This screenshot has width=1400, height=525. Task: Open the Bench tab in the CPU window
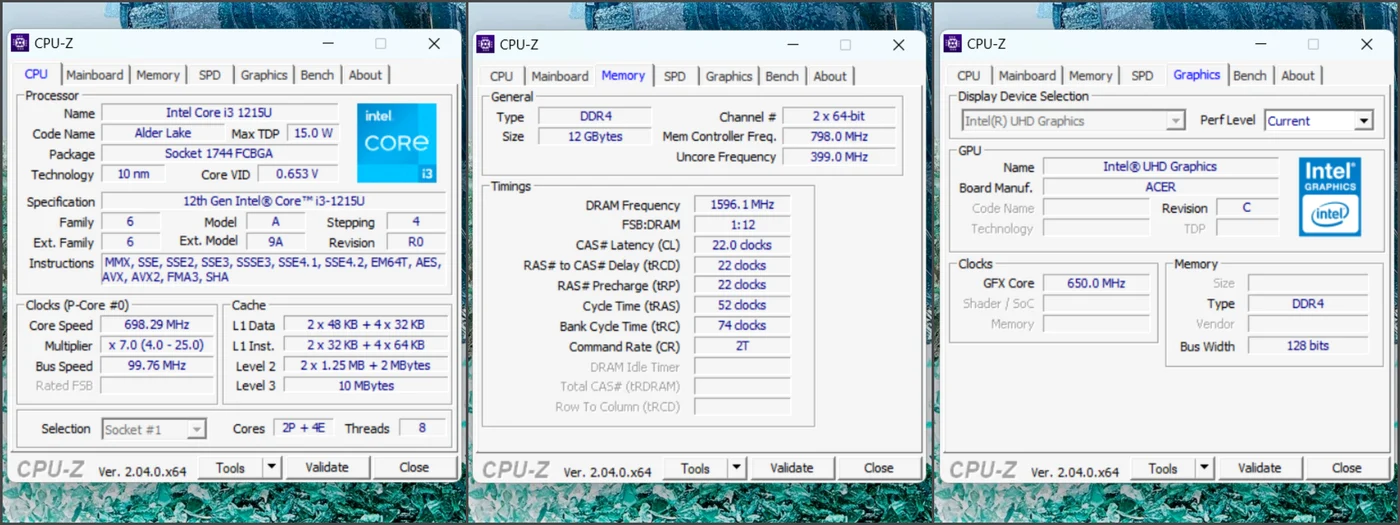(x=317, y=75)
